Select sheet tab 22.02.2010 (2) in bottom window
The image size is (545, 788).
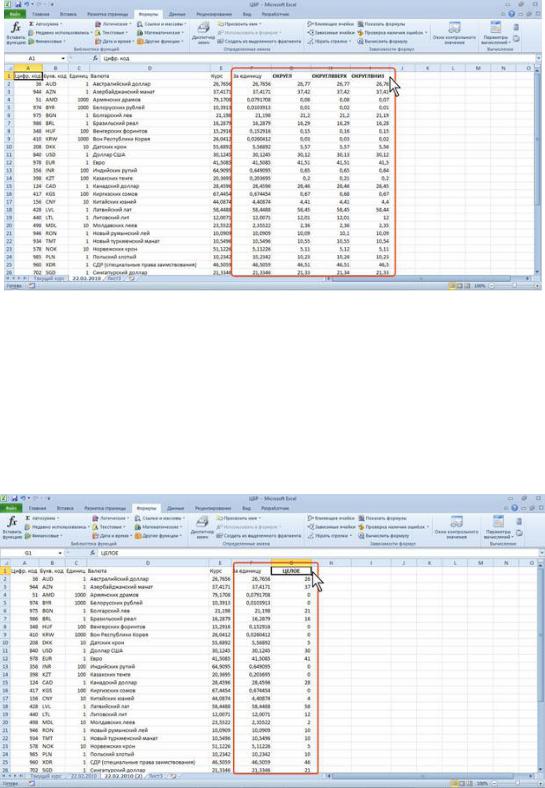[x=123, y=776]
